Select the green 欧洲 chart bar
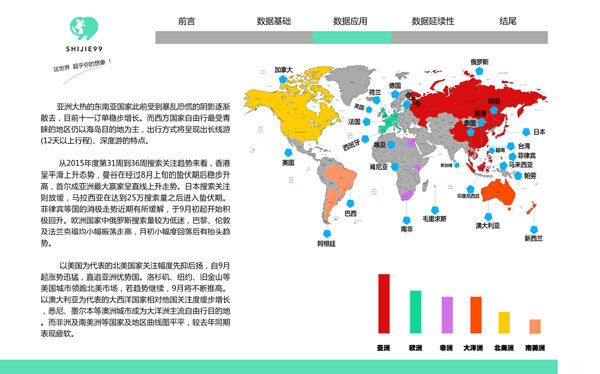Screen dimensions: 600x374 pyautogui.click(x=416, y=312)
